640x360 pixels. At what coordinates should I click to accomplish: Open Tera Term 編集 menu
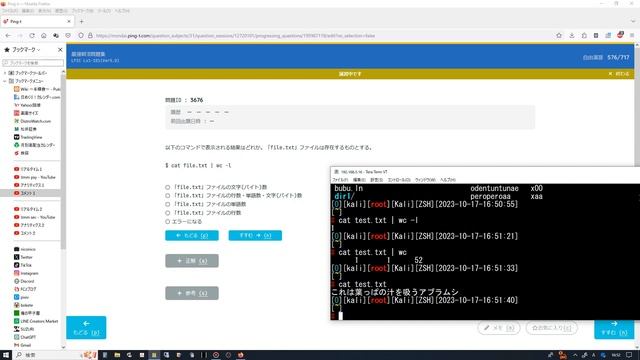coord(359,180)
